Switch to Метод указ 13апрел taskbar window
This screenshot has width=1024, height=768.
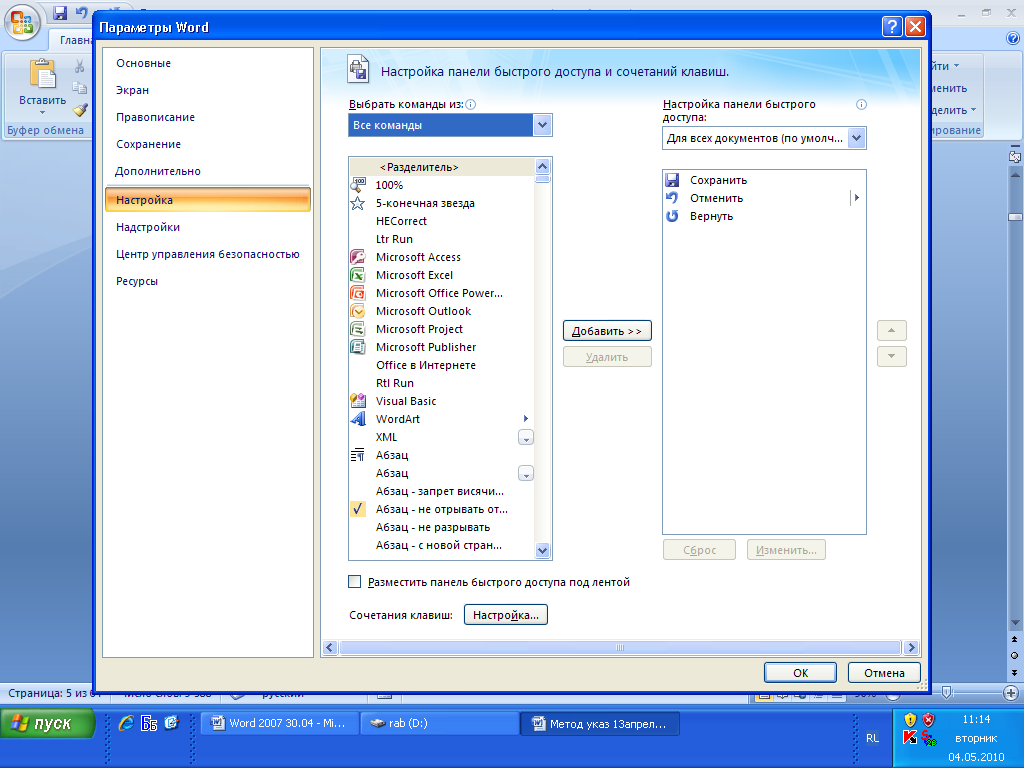(600, 724)
